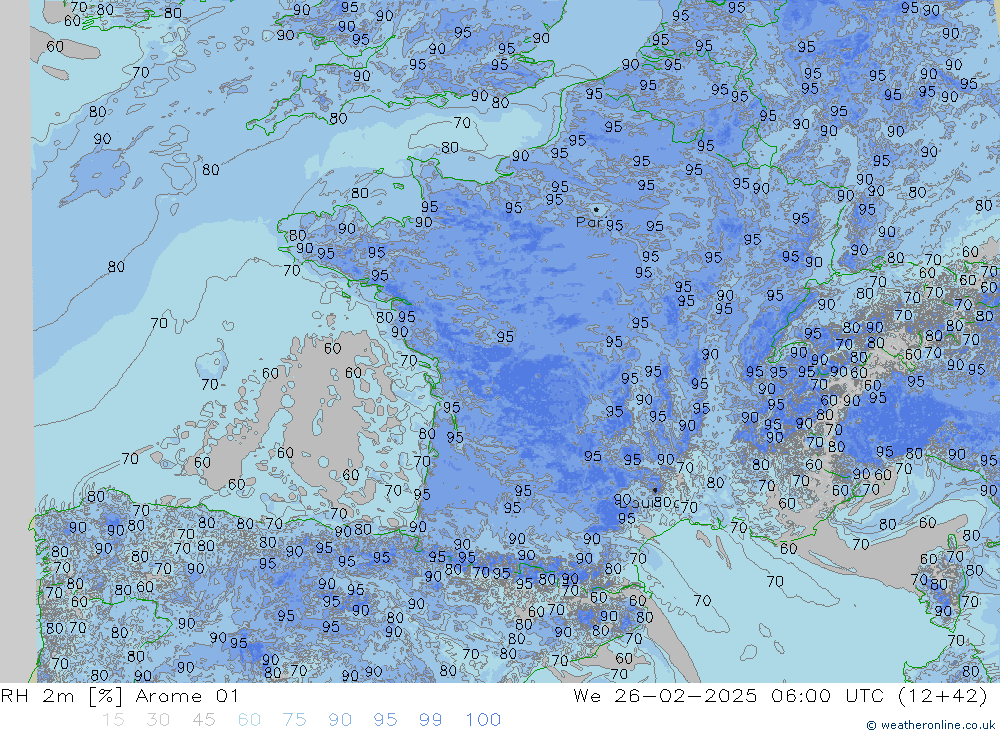Select the 60 value in the bottom legend
1000x733 pixels.
249,720
